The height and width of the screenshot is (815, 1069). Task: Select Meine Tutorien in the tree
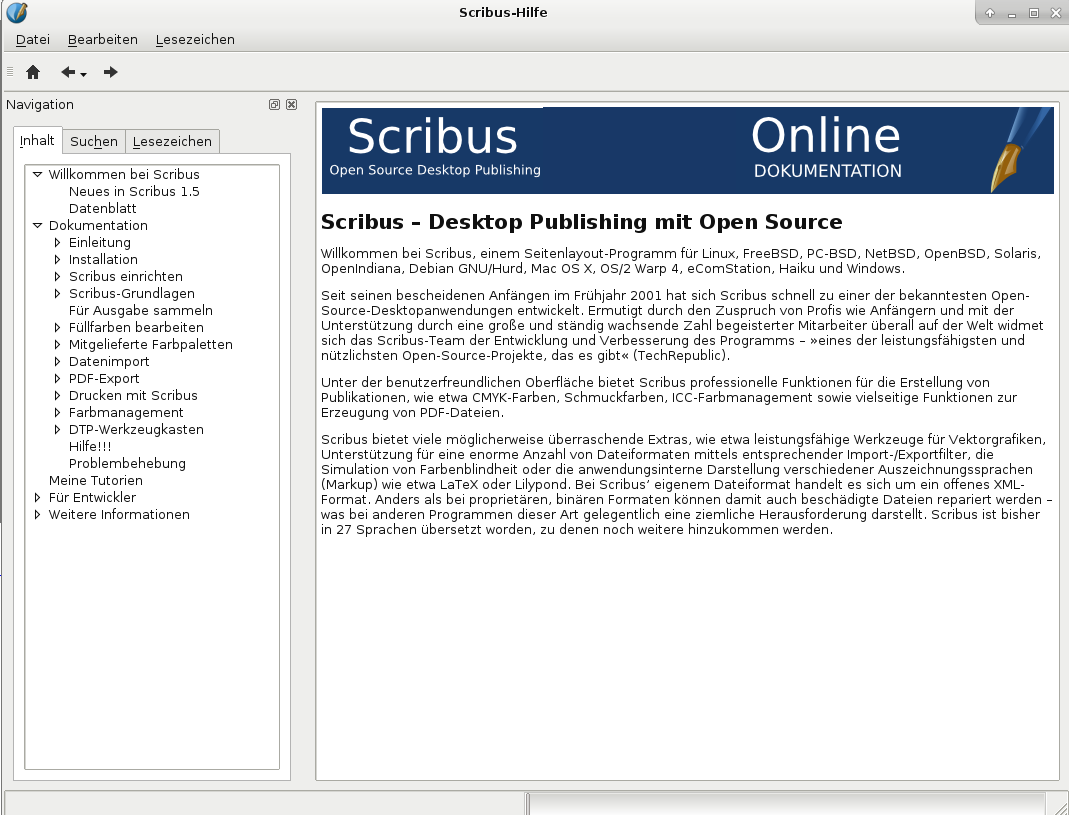tap(95, 480)
